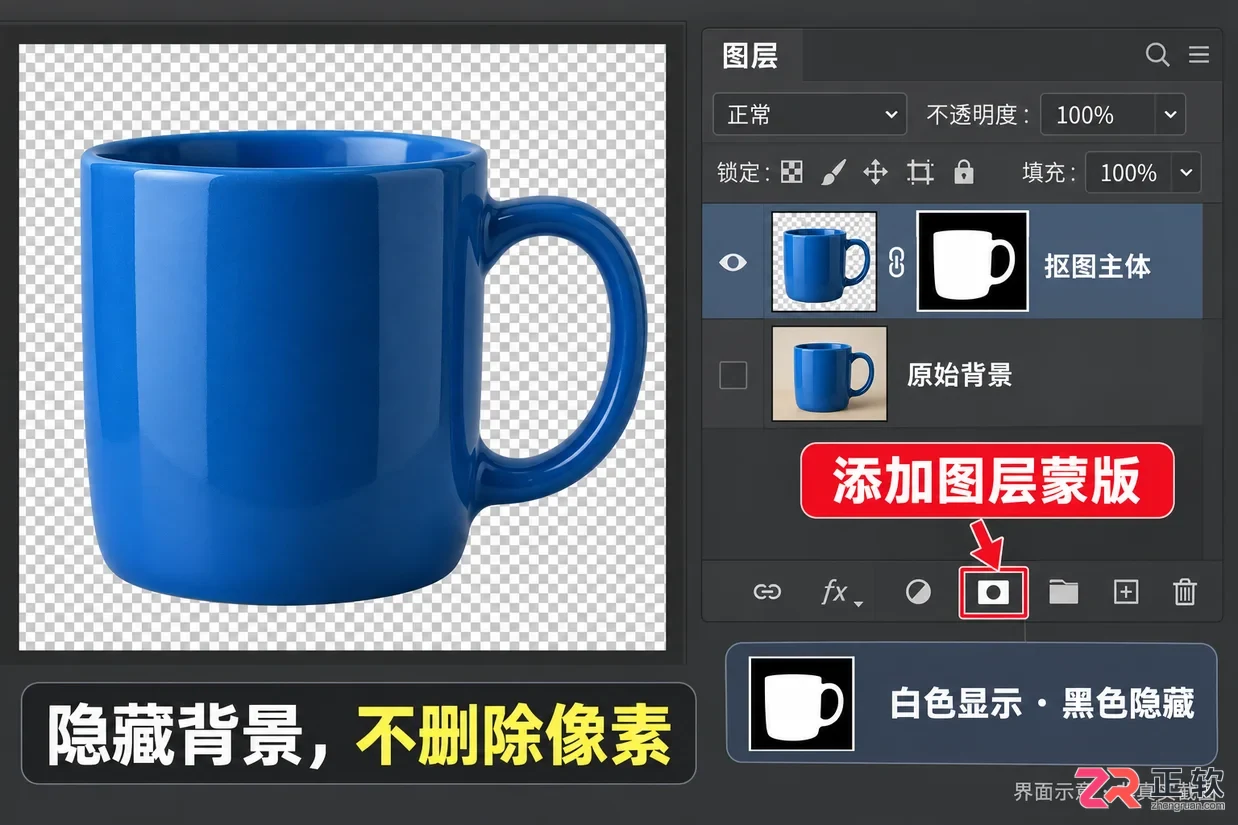Search layers with the magnifier icon
Viewport: 1238px width, 825px height.
pos(1157,54)
